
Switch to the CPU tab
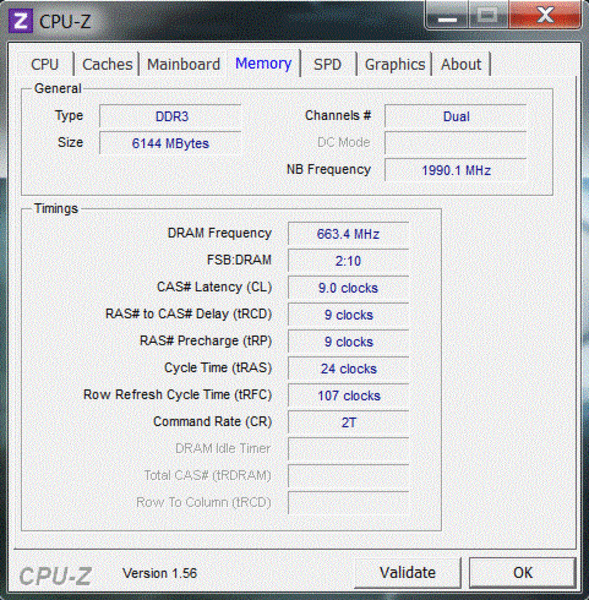point(45,64)
